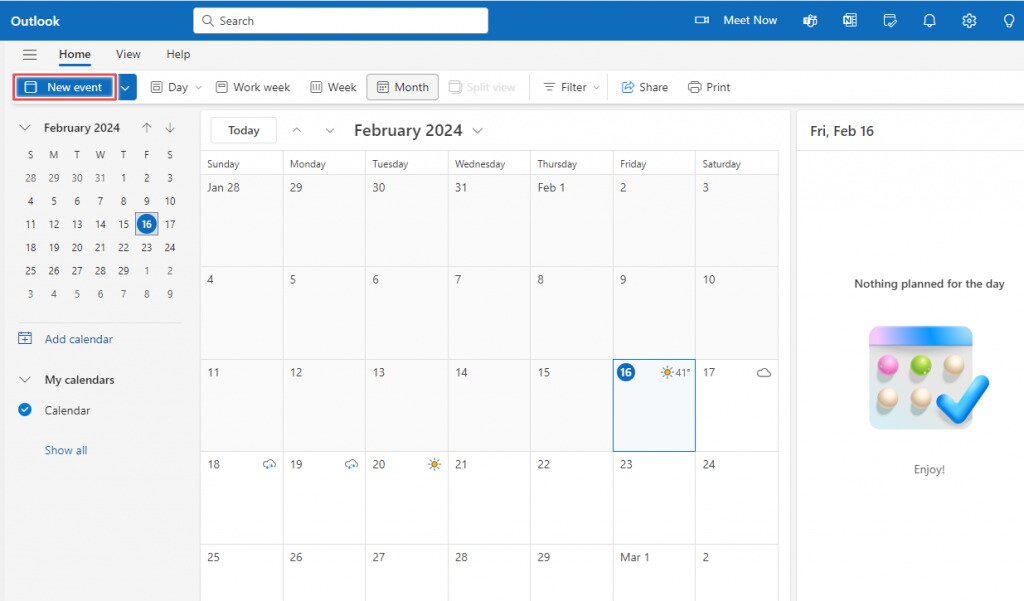Click in the Search field
Viewport: 1024px width, 601px height.
click(x=340, y=20)
